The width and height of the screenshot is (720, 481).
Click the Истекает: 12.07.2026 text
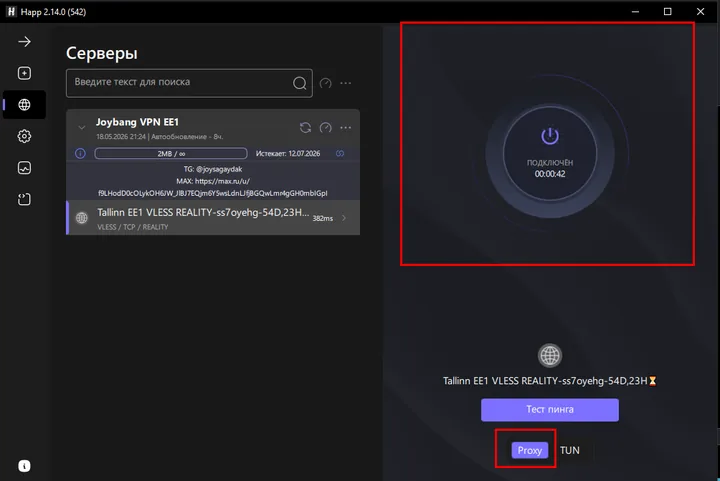coord(288,153)
